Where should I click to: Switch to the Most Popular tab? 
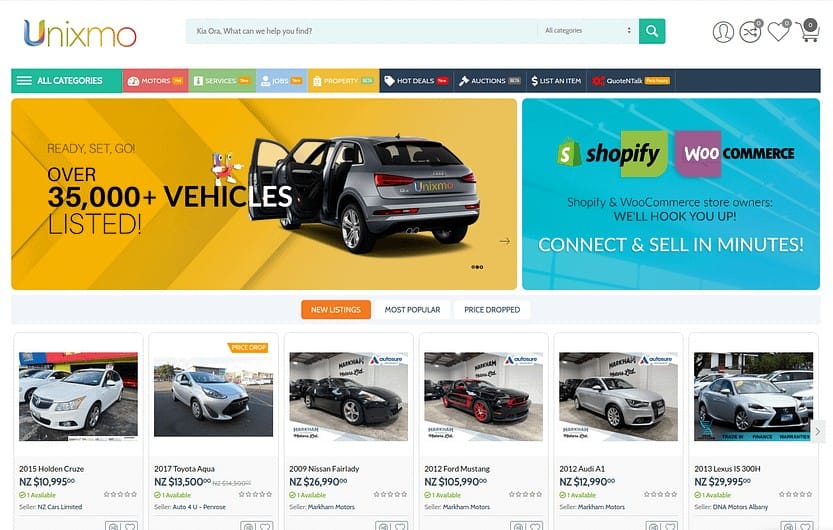click(x=412, y=310)
